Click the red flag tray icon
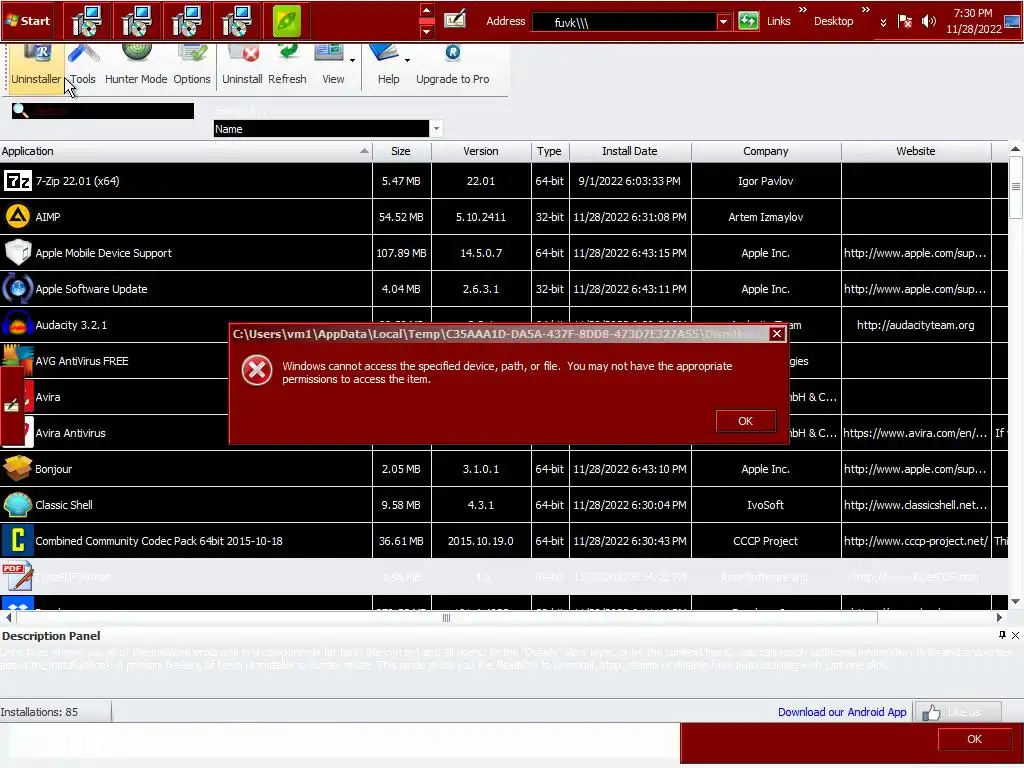This screenshot has width=1024, height=768. click(904, 22)
